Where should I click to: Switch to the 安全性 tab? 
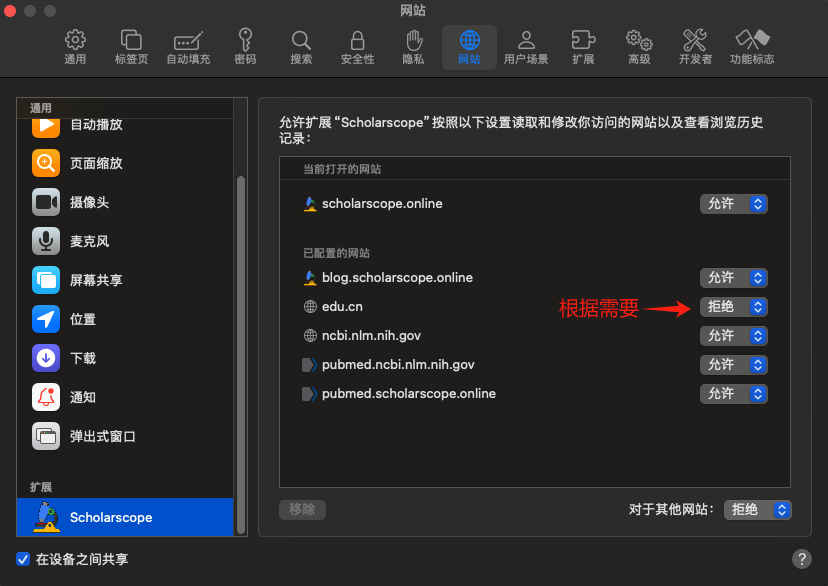(357, 47)
